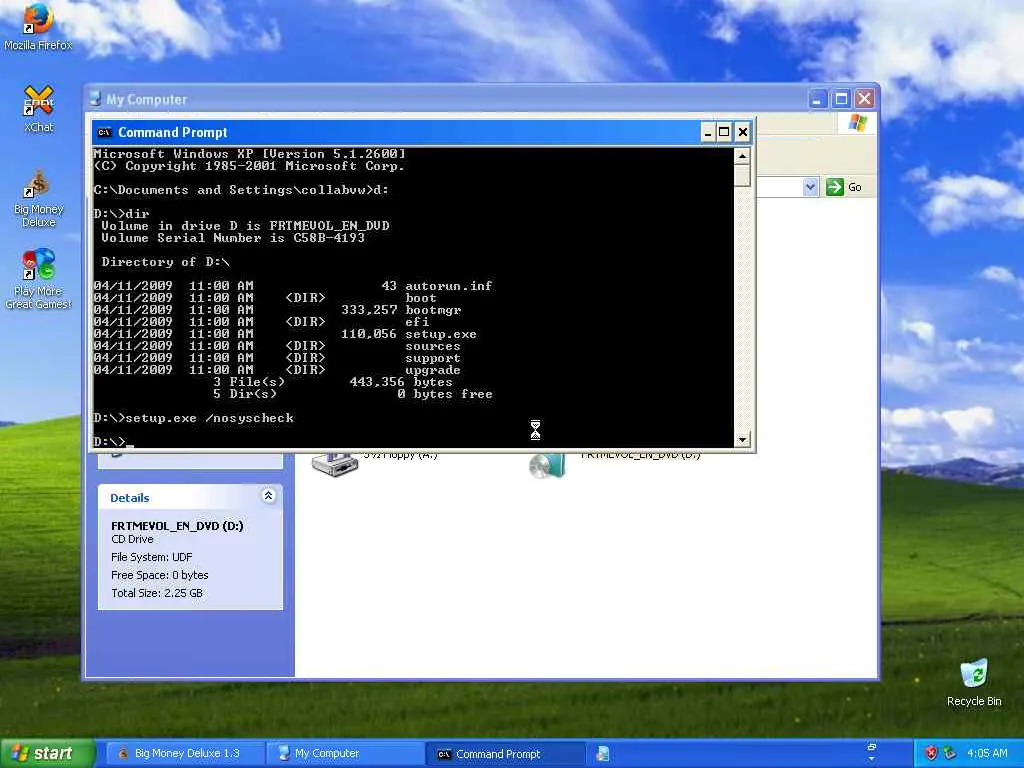Open the address bar dropdown in My Computer
The image size is (1024, 768).
(x=810, y=187)
